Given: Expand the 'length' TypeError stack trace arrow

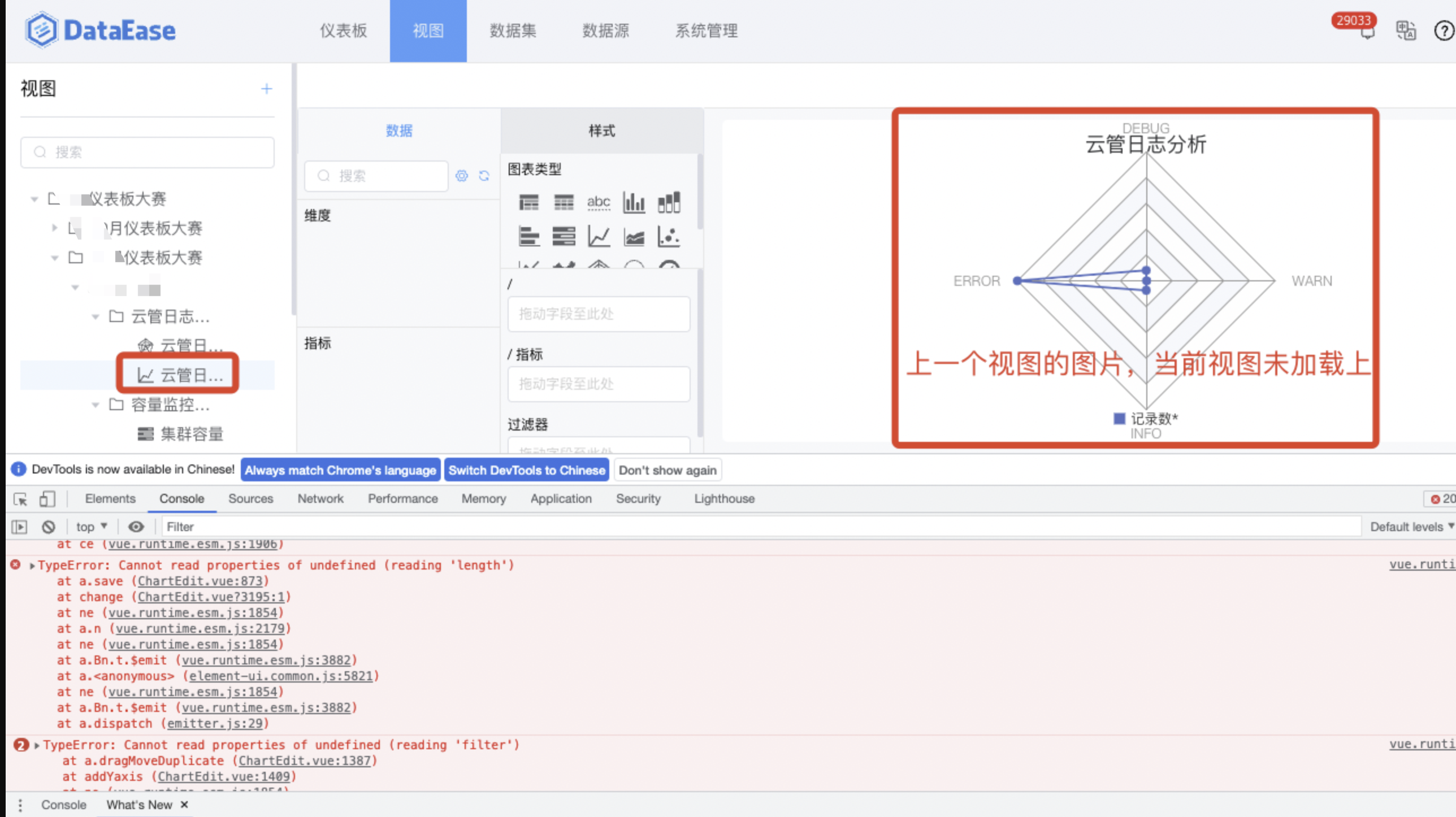Looking at the screenshot, I should [x=32, y=566].
